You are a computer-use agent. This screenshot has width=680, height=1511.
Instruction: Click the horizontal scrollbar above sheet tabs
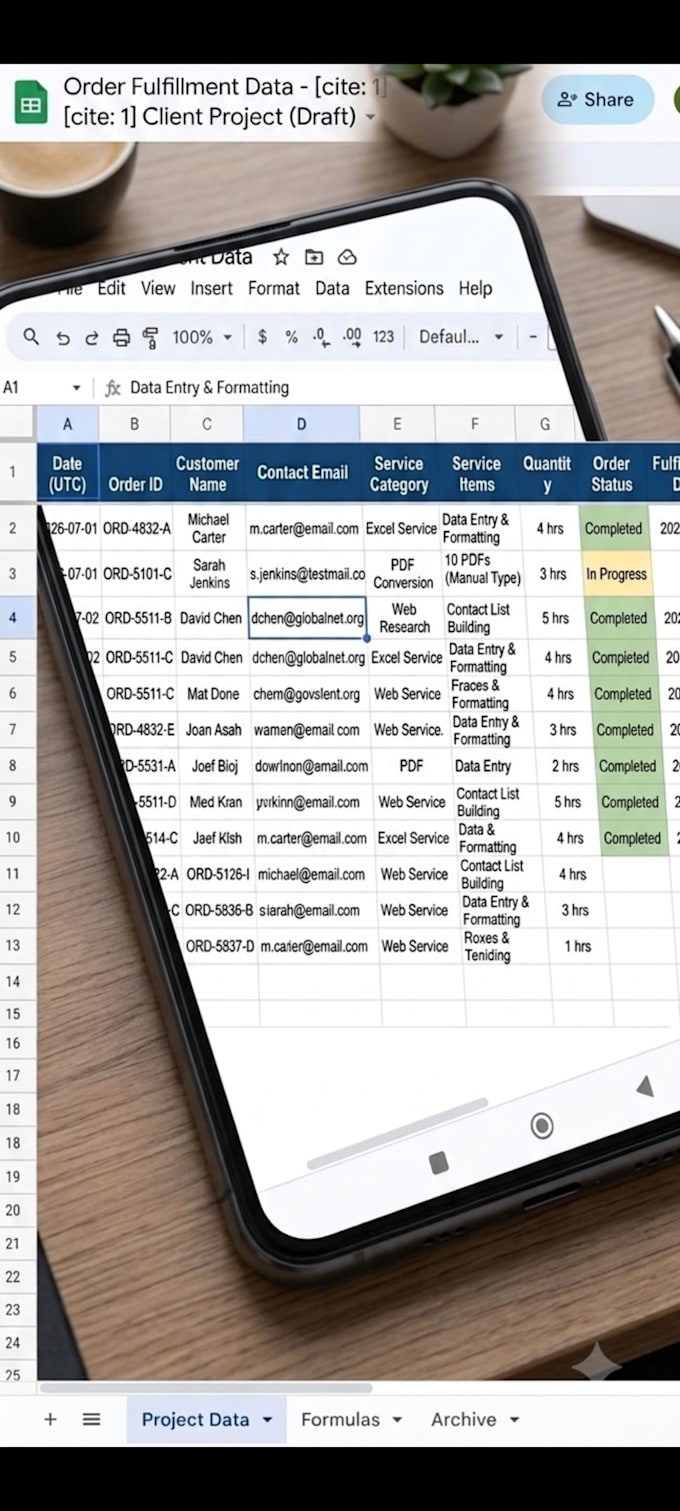tap(205, 1388)
